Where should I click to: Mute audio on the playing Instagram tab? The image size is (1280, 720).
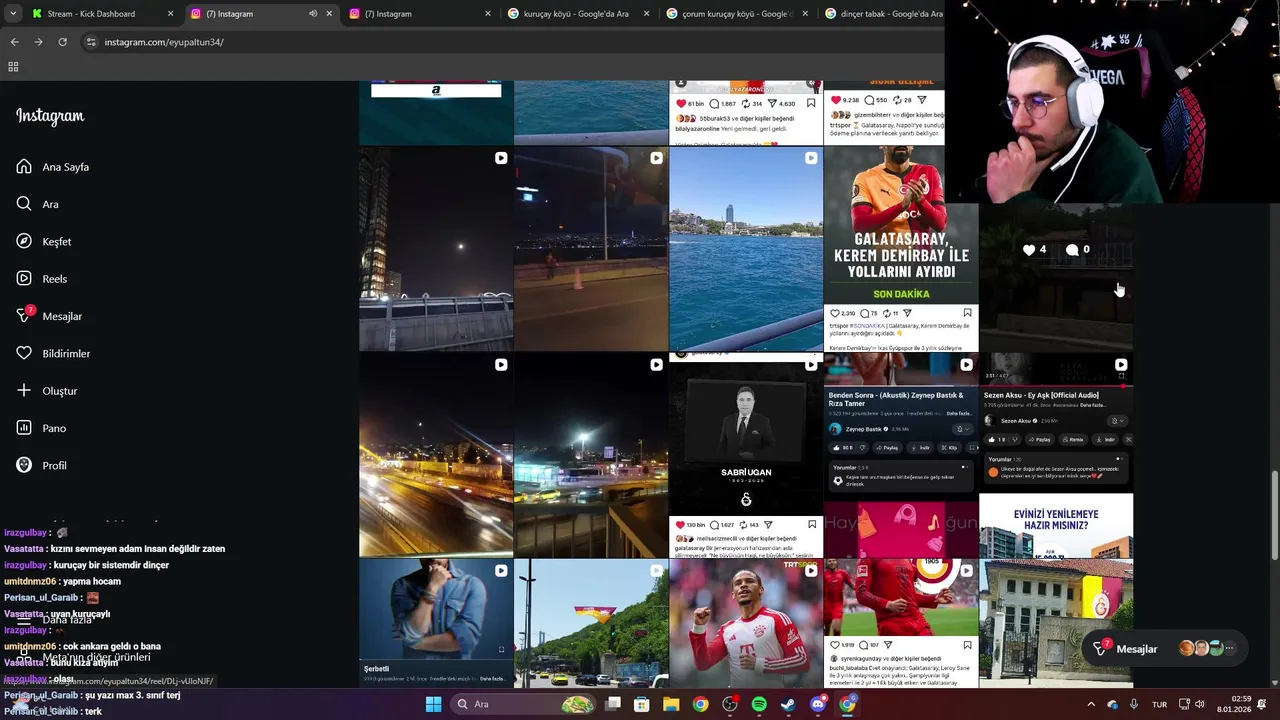(x=312, y=14)
